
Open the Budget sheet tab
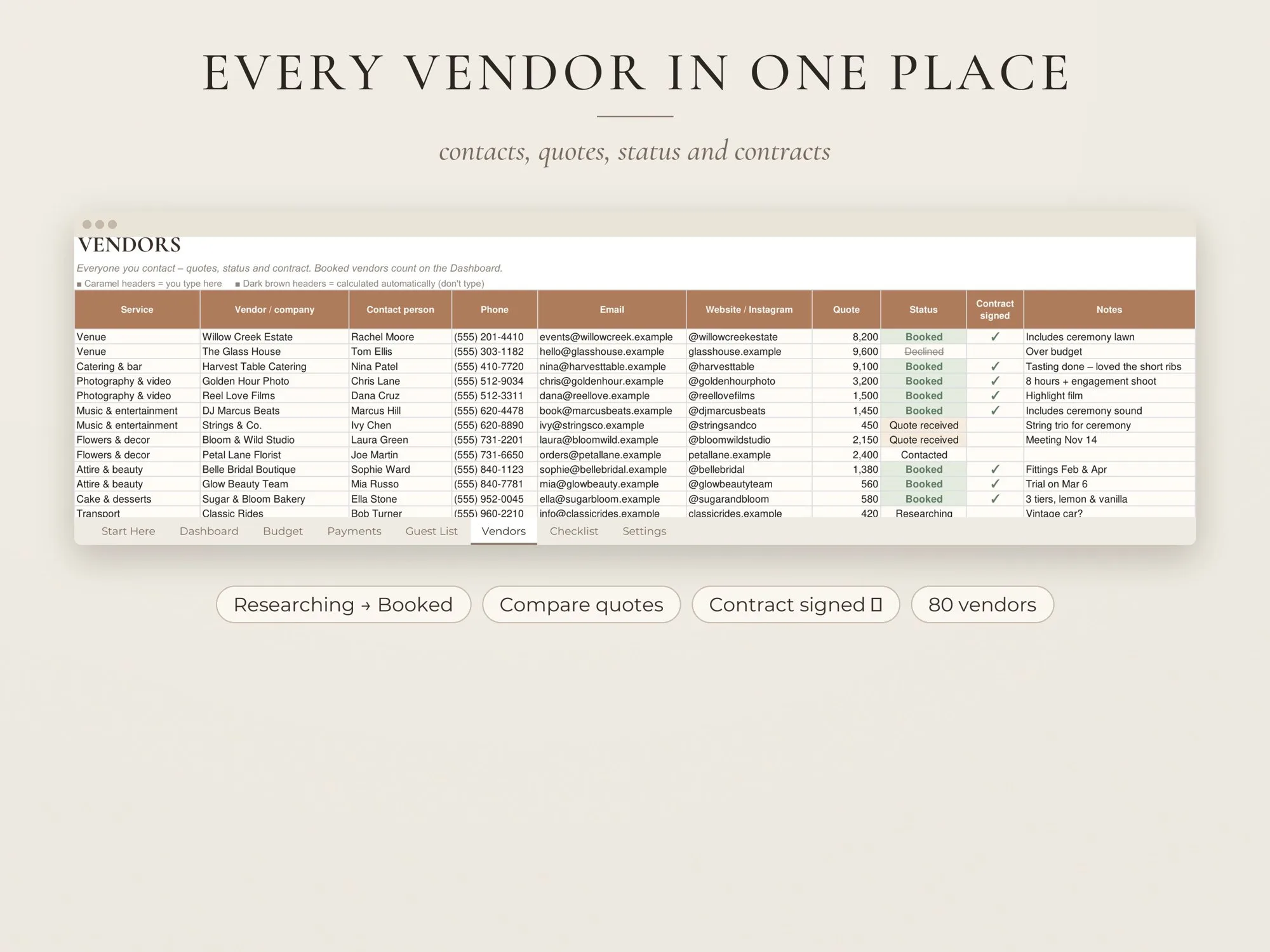pos(283,531)
